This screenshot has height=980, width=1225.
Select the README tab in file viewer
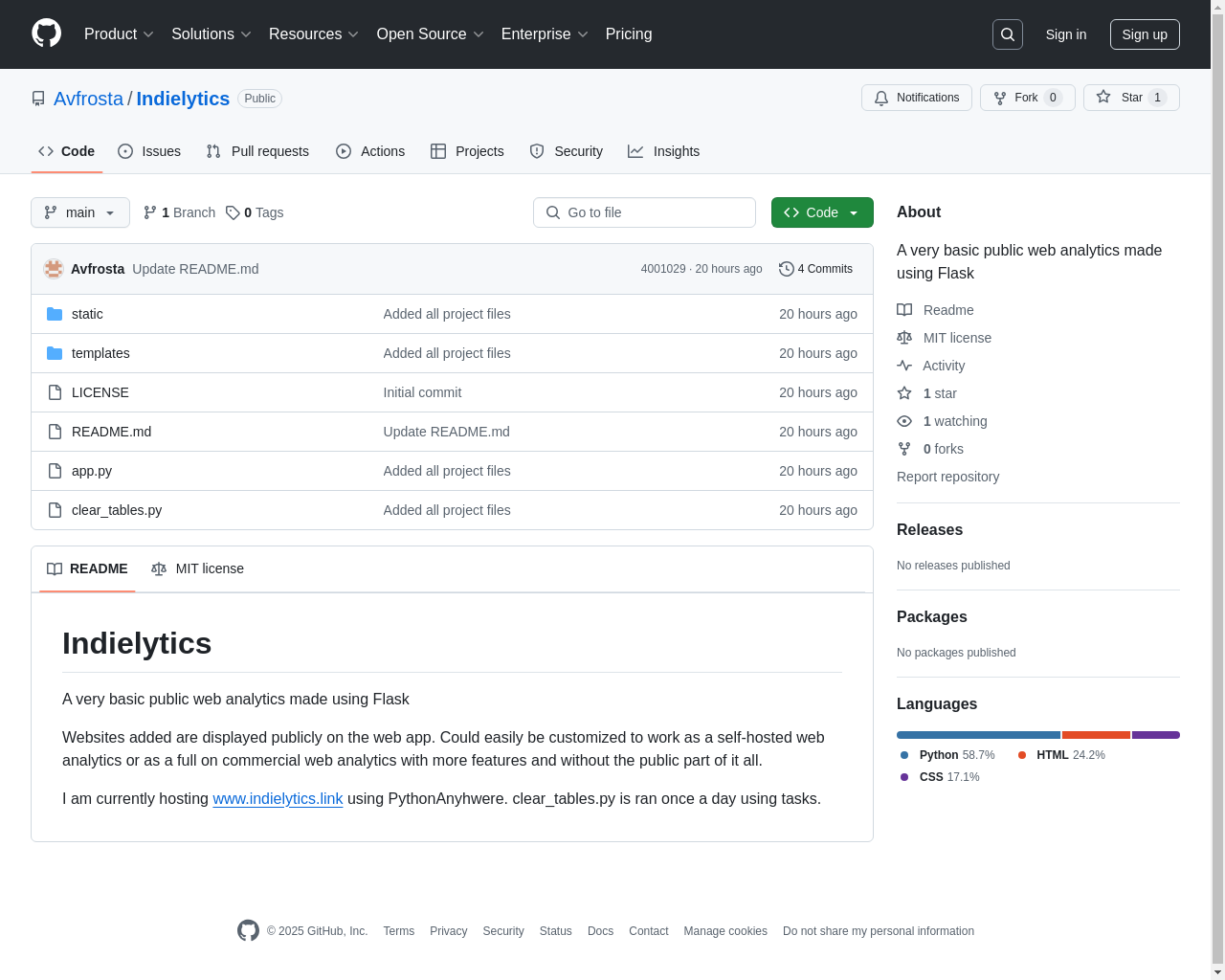click(x=87, y=568)
